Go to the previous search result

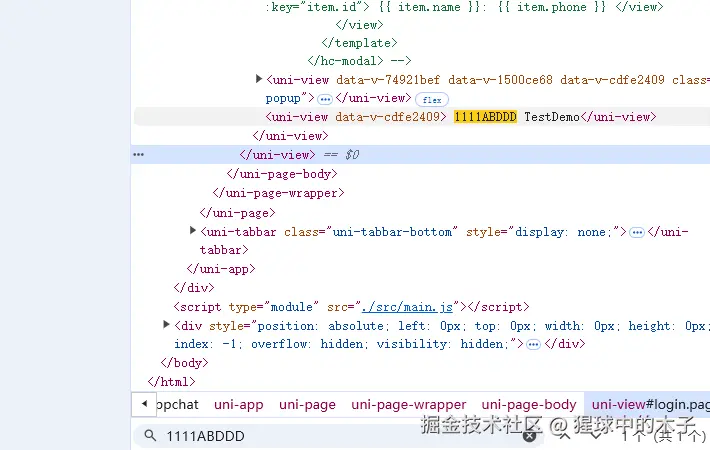[x=565, y=436]
